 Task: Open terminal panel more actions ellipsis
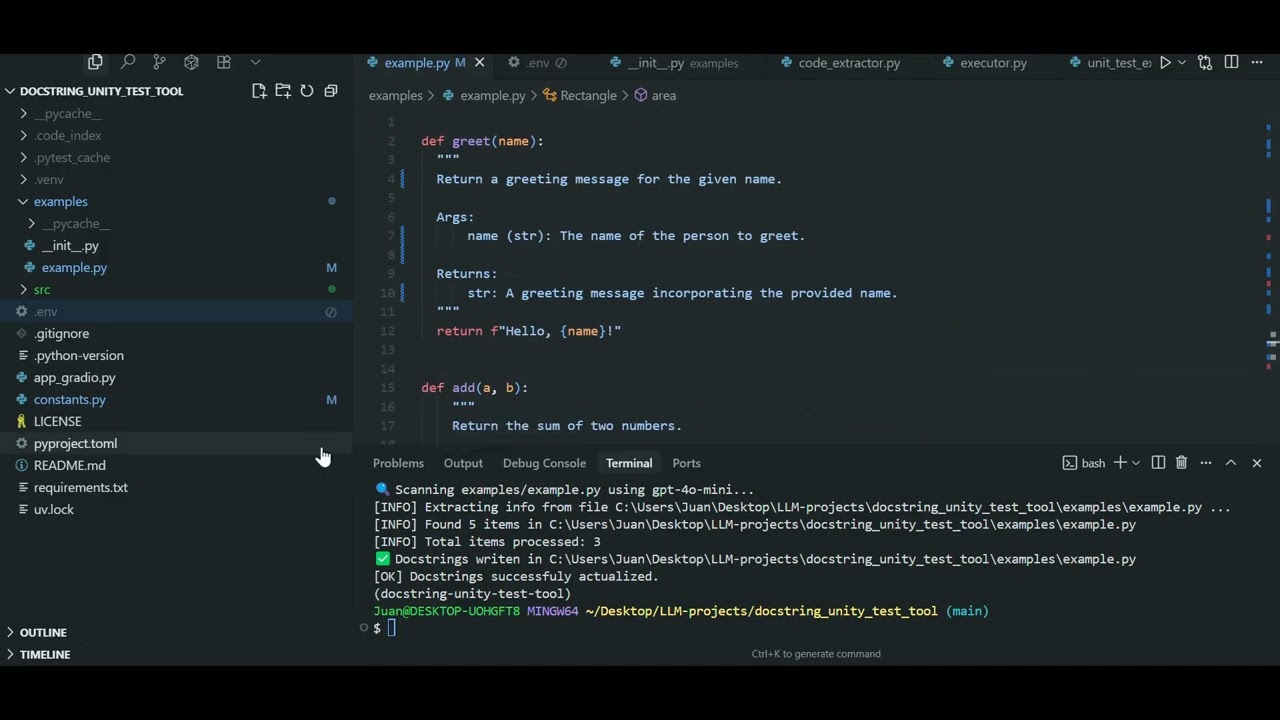[1206, 463]
